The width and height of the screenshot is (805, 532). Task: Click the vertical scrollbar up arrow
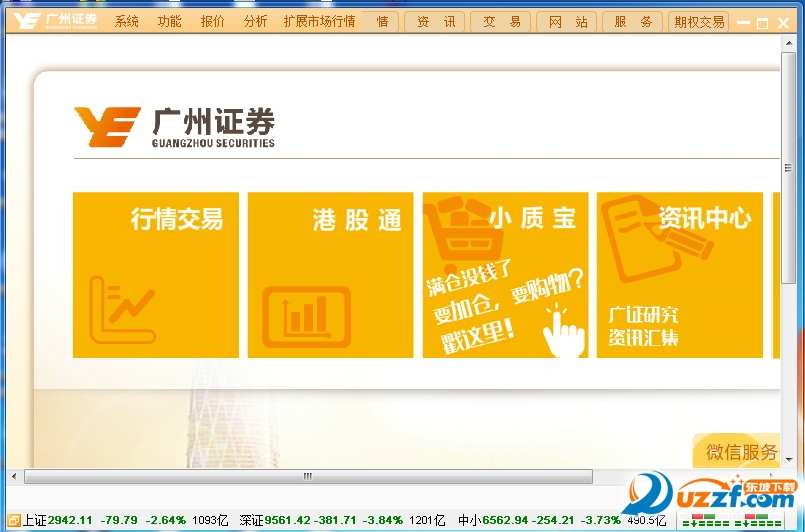pos(789,43)
